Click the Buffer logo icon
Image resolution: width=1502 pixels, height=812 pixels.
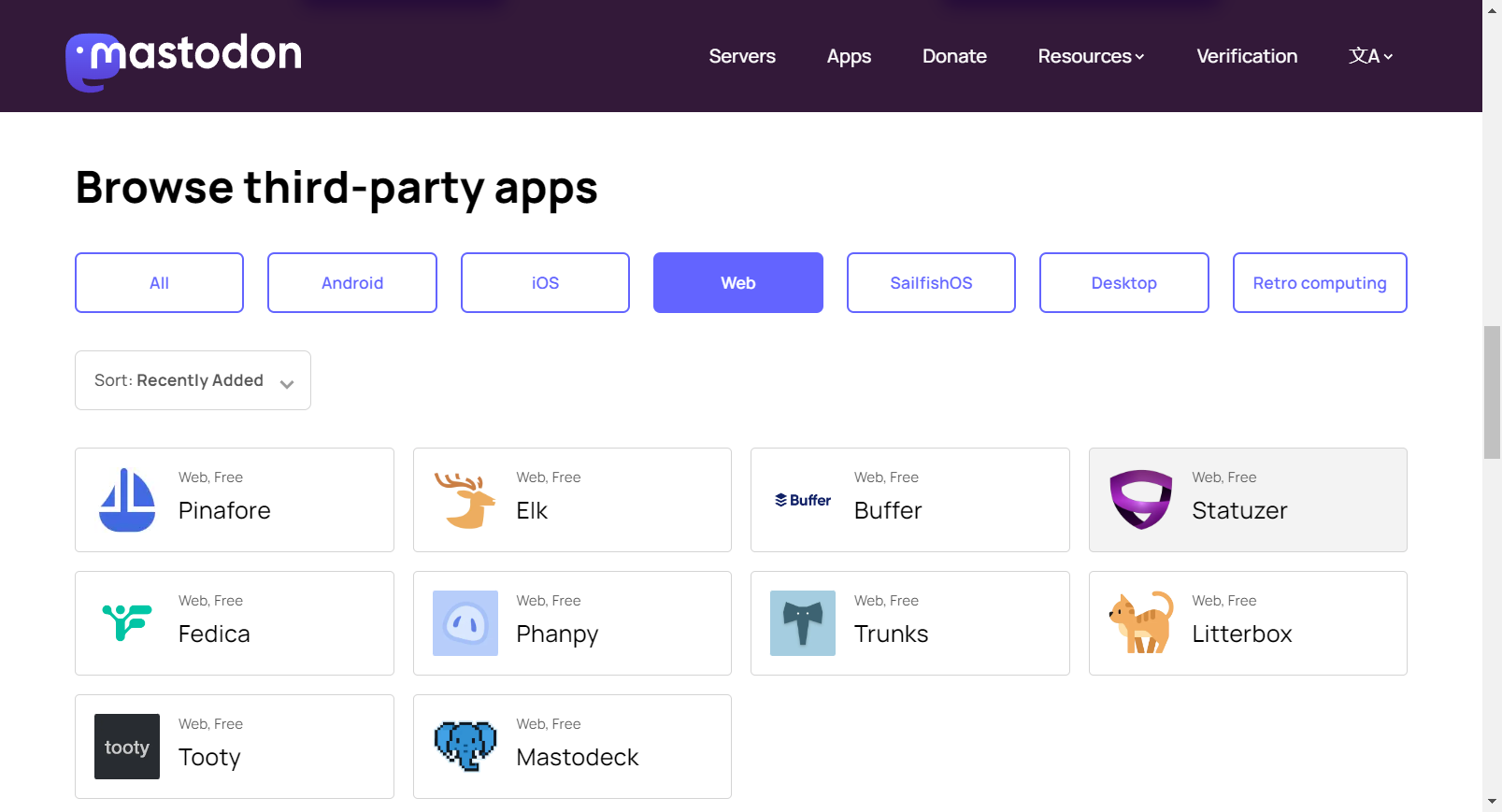[803, 500]
